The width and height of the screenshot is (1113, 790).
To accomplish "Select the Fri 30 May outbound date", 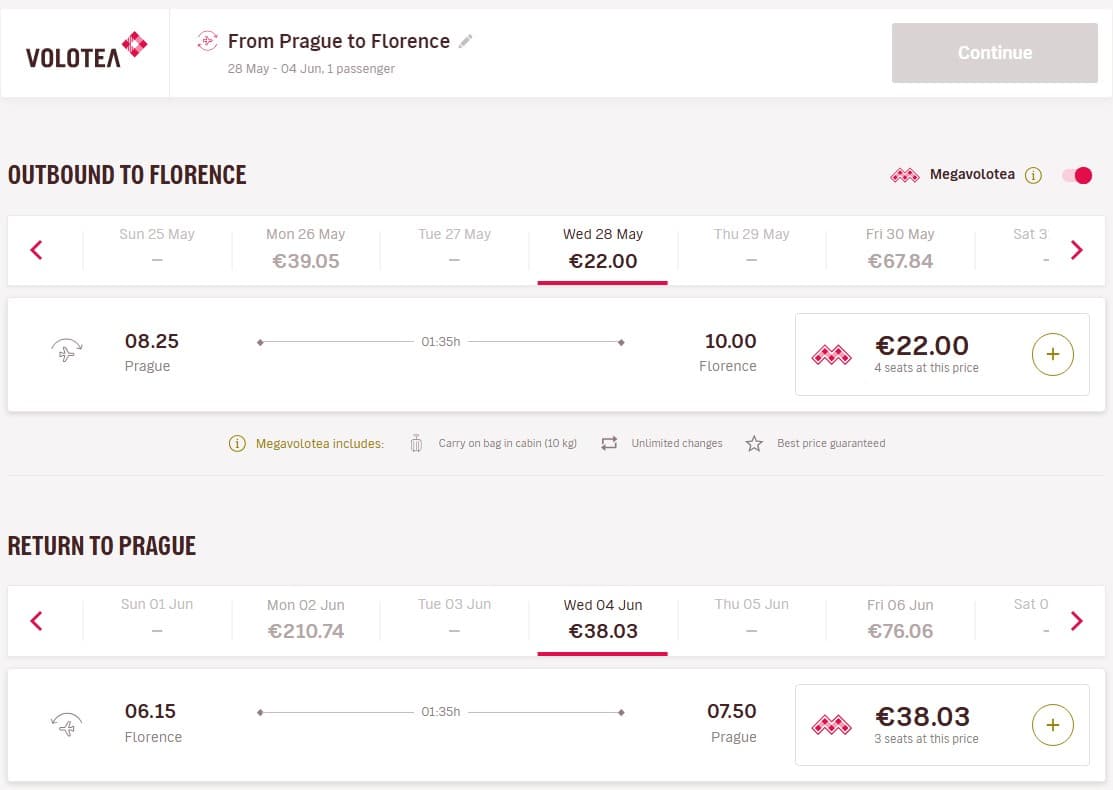I will coord(900,250).
